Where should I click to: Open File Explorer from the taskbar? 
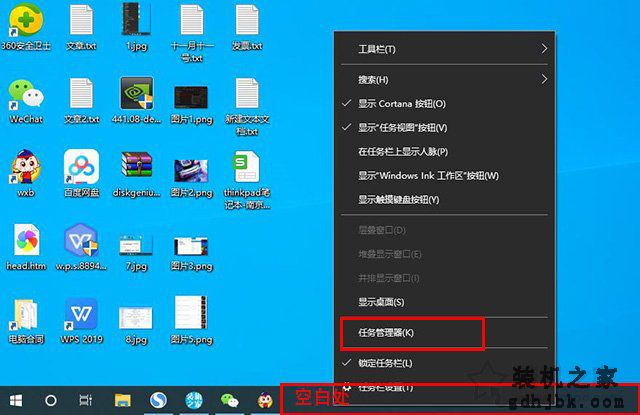coord(122,400)
